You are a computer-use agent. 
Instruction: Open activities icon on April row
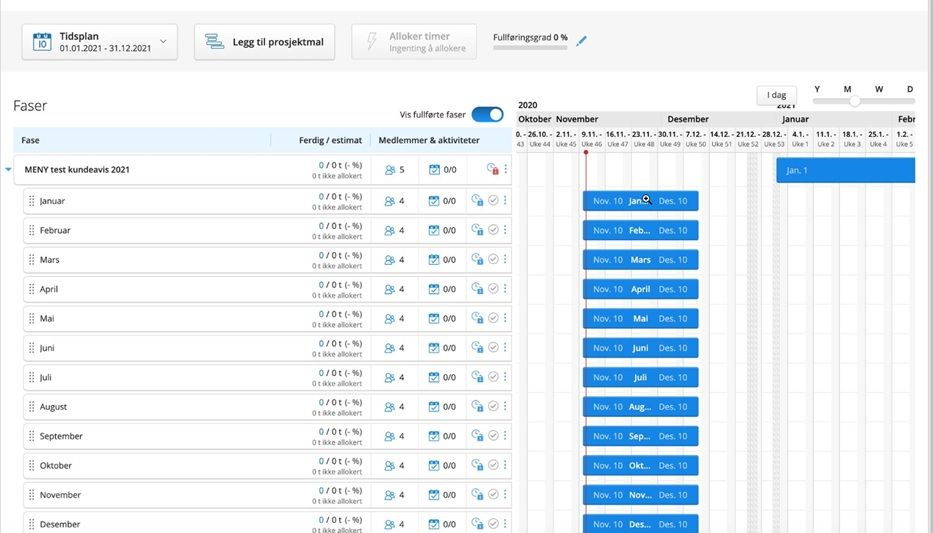point(434,289)
